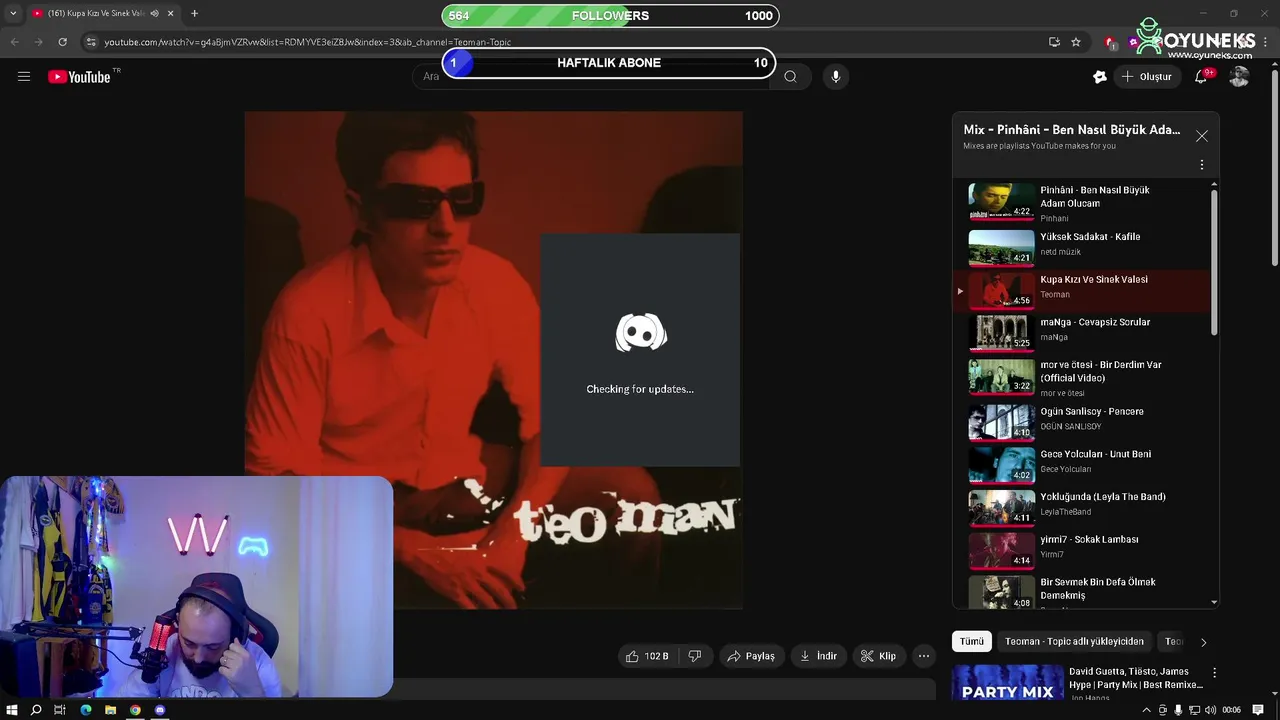Open Task View on the taskbar
This screenshot has height=720, width=1280.
[x=60, y=710]
